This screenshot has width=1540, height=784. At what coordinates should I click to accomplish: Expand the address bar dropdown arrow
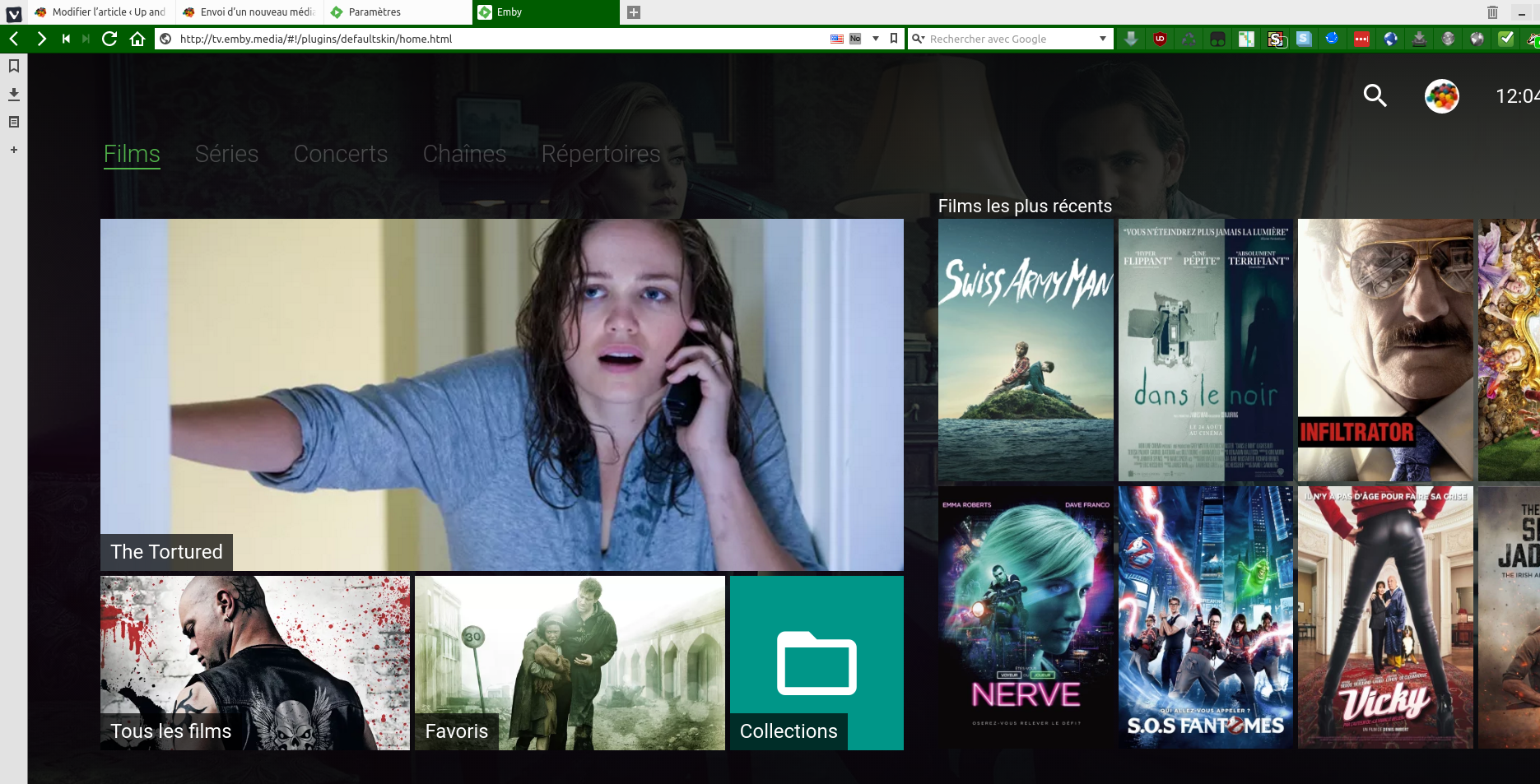pyautogui.click(x=876, y=39)
